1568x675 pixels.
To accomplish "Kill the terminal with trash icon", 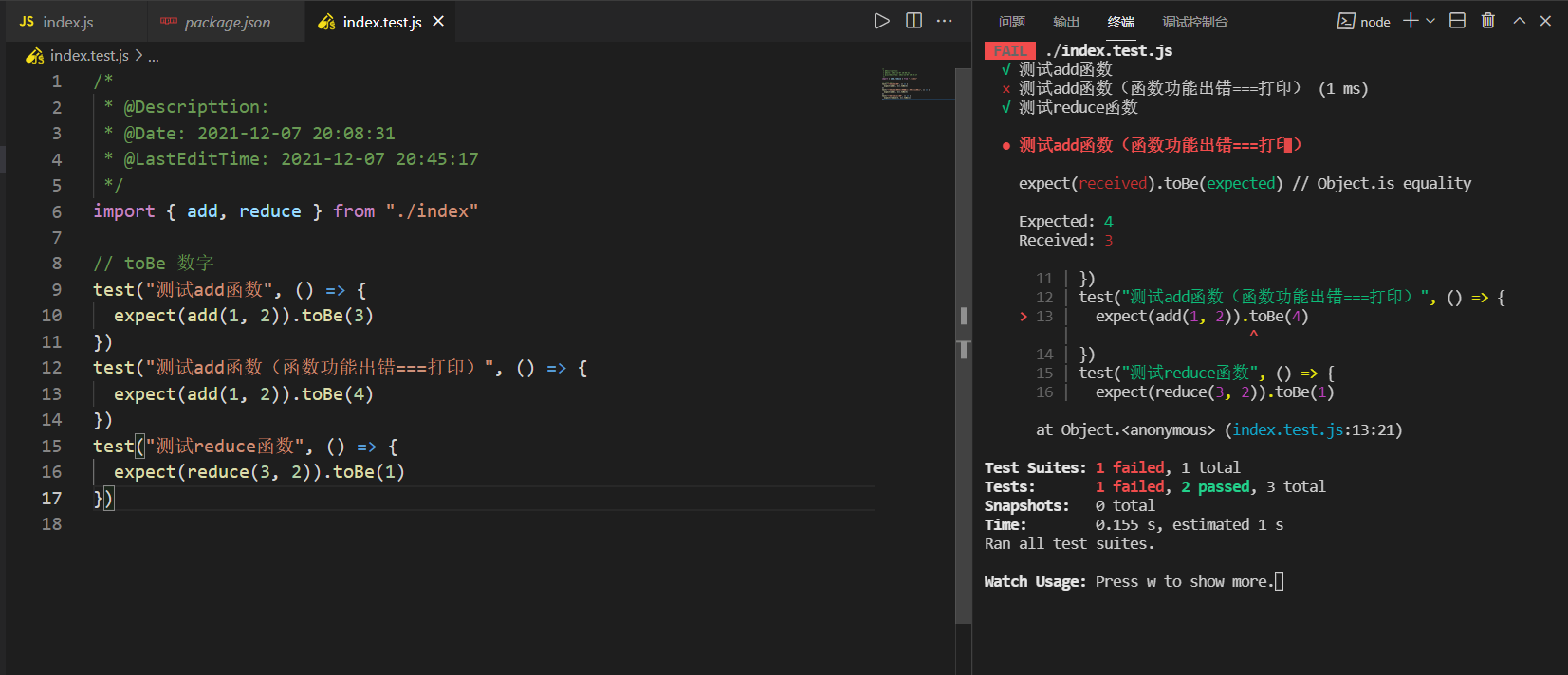I will point(1488,21).
